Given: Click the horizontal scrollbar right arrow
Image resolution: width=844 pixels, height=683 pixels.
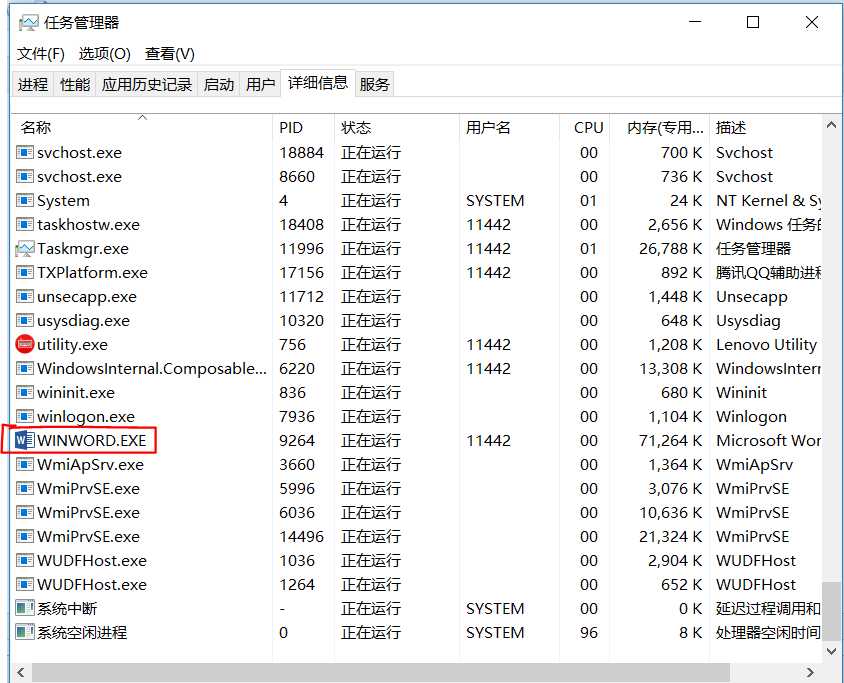Looking at the screenshot, I should [x=810, y=673].
